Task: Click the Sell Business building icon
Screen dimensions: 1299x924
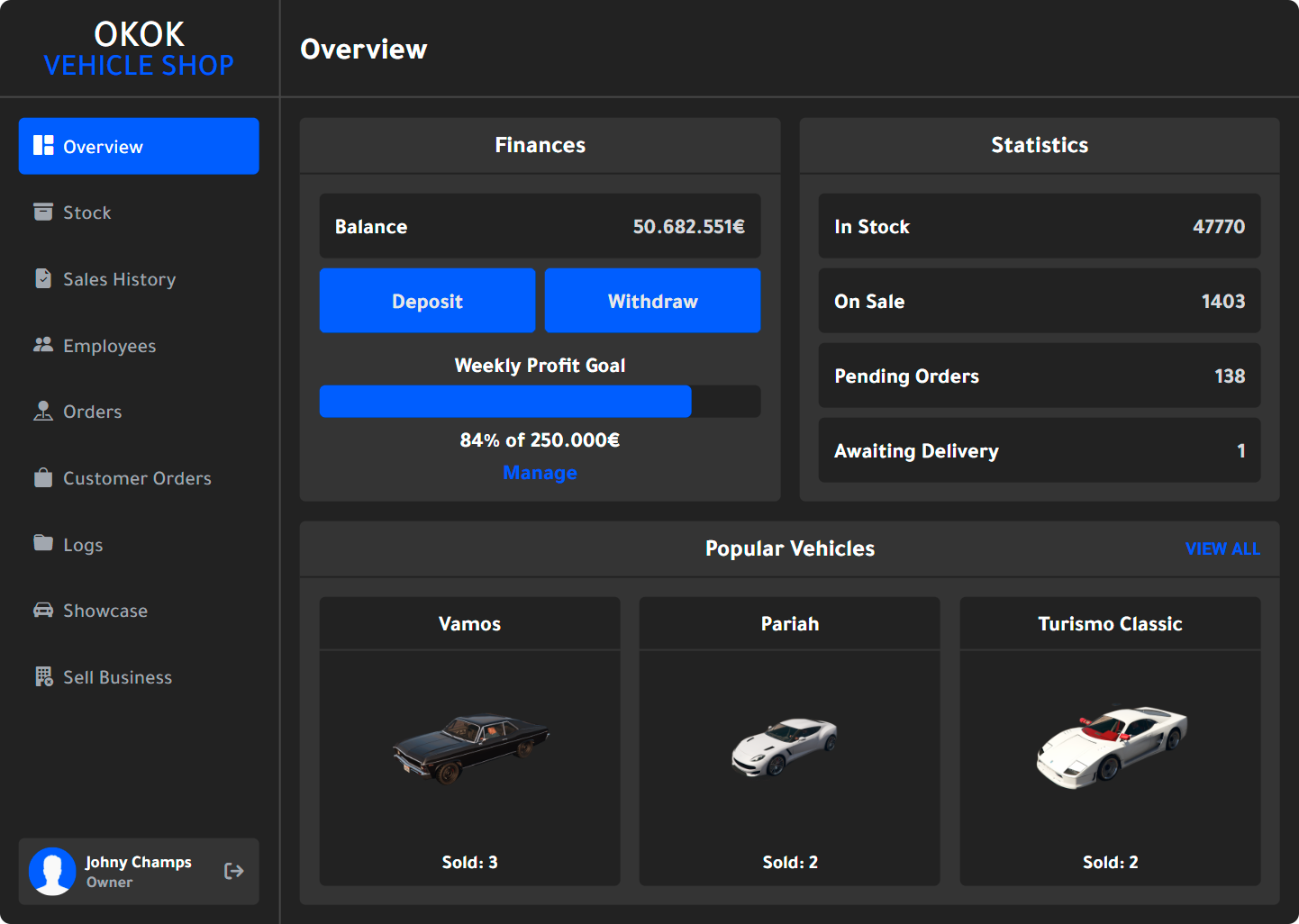Action: tap(43, 676)
